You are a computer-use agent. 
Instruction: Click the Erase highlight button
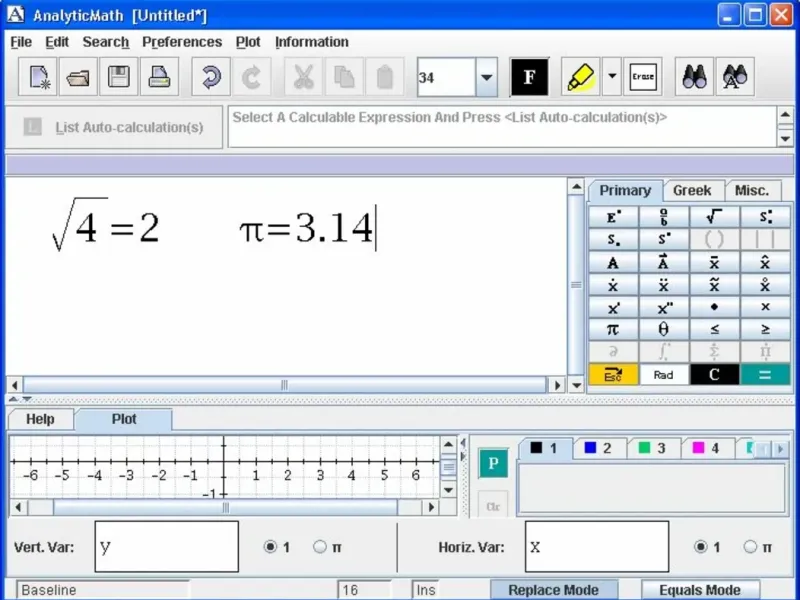pyautogui.click(x=643, y=77)
